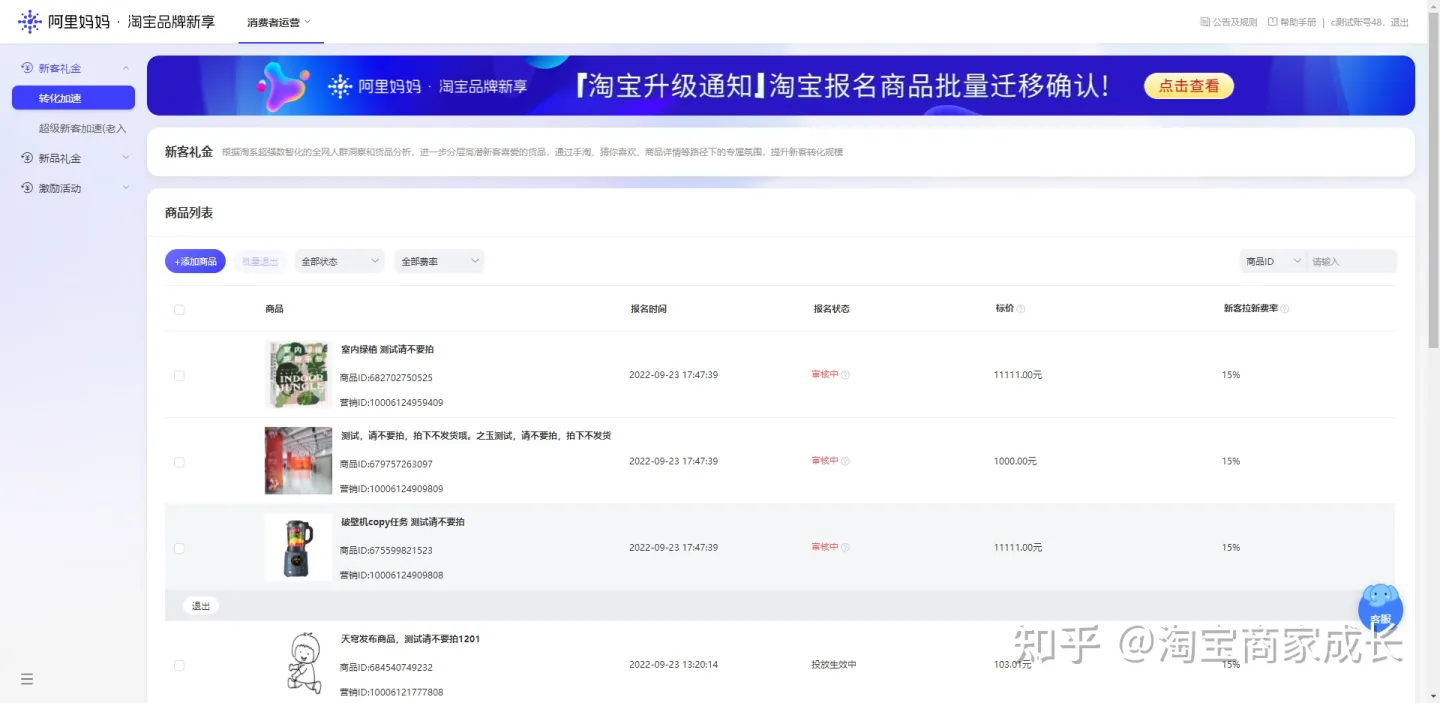This screenshot has width=1440, height=703.
Task: Collapse the sidebar with the hamburger icon
Action: click(x=27, y=679)
